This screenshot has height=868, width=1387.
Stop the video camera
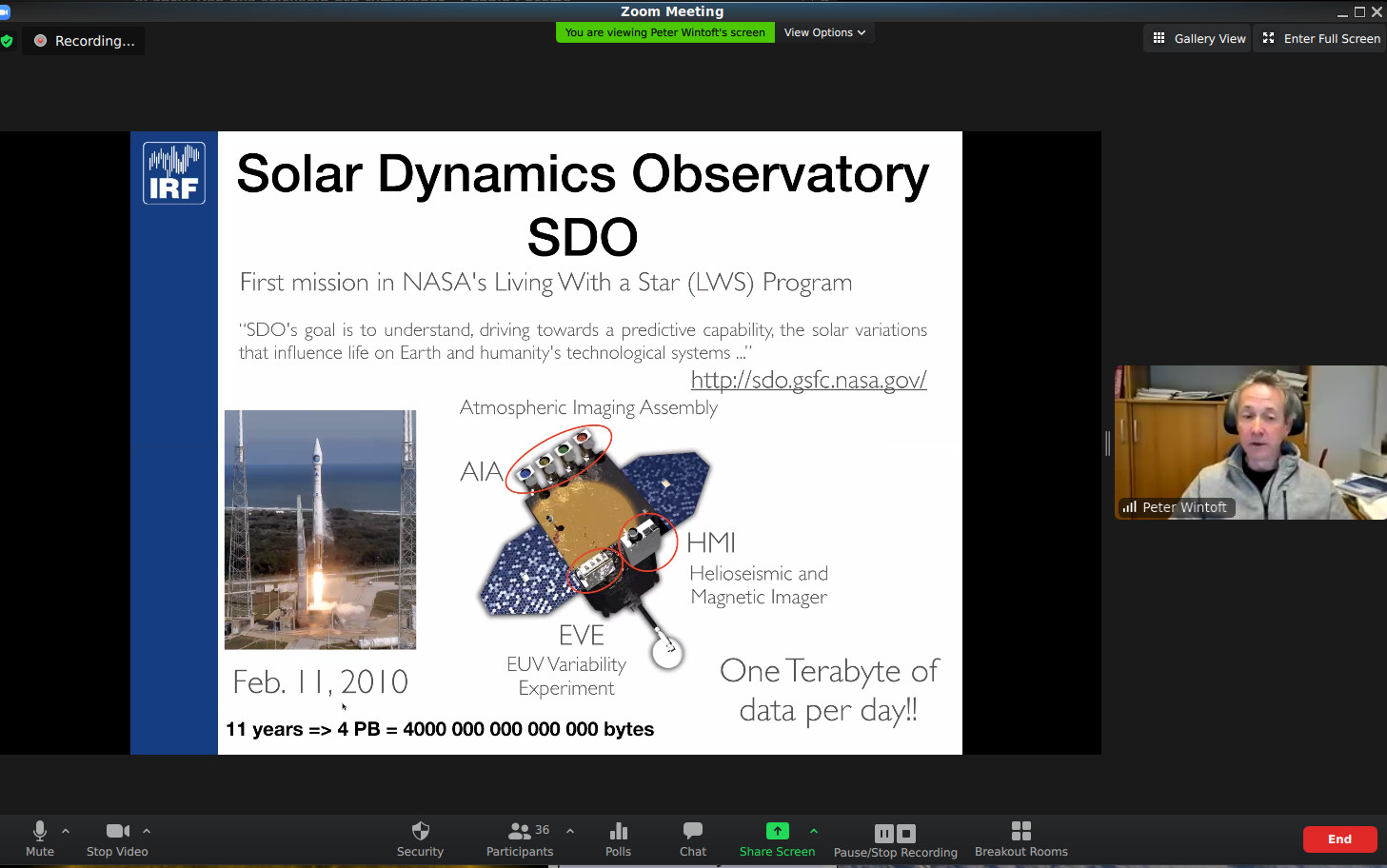coord(117,839)
